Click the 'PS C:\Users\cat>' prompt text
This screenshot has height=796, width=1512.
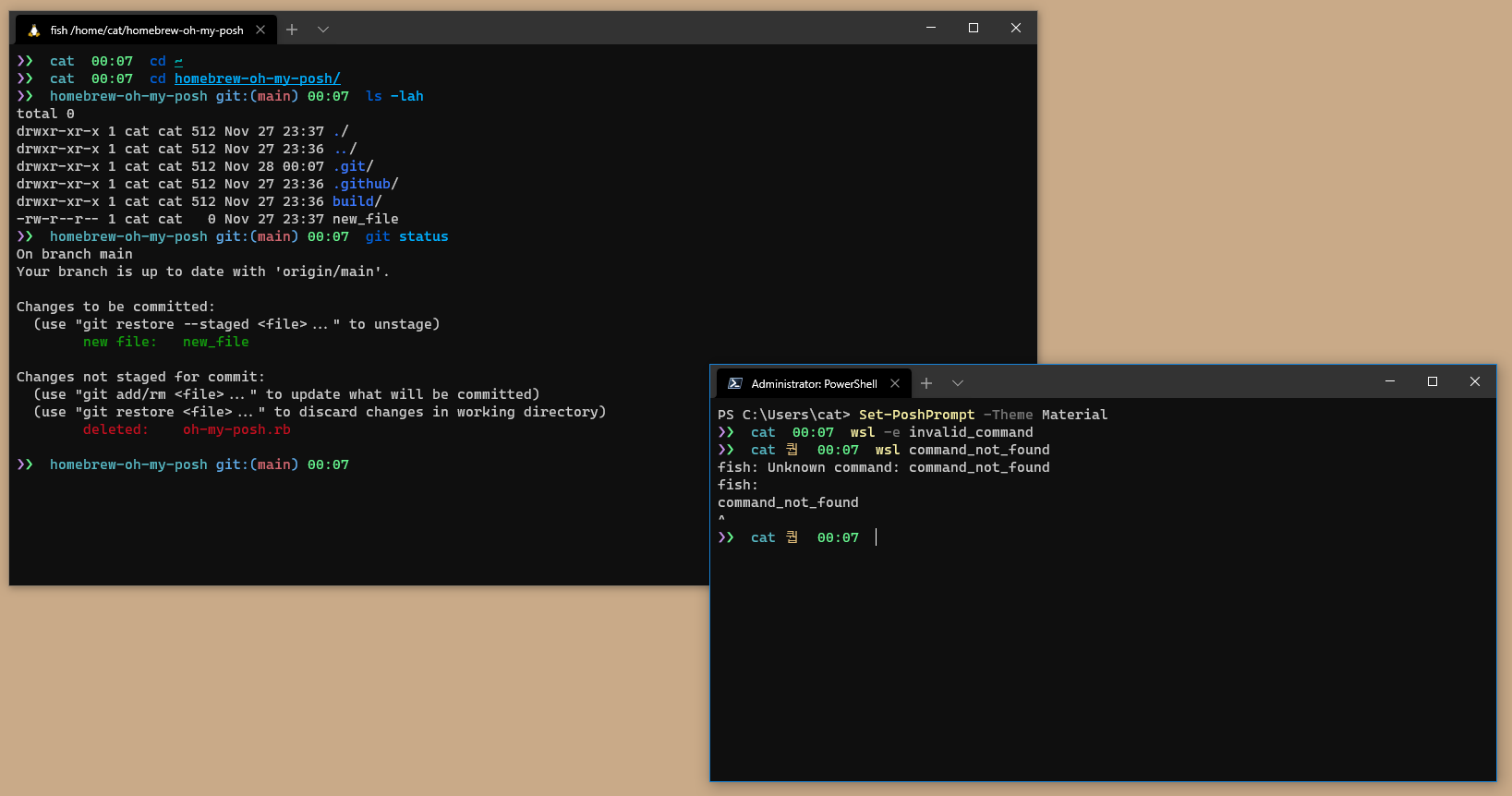pyautogui.click(x=784, y=415)
